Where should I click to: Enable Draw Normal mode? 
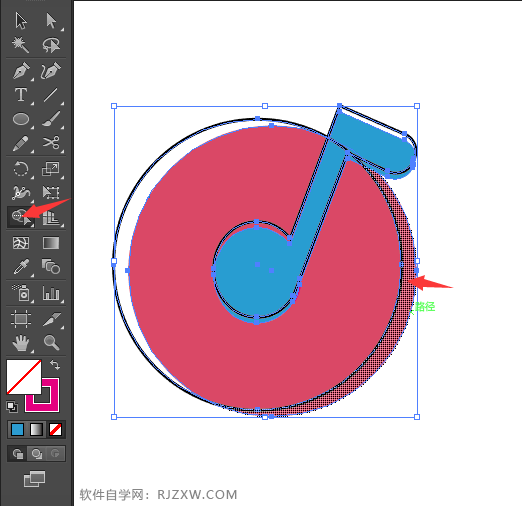(17, 454)
